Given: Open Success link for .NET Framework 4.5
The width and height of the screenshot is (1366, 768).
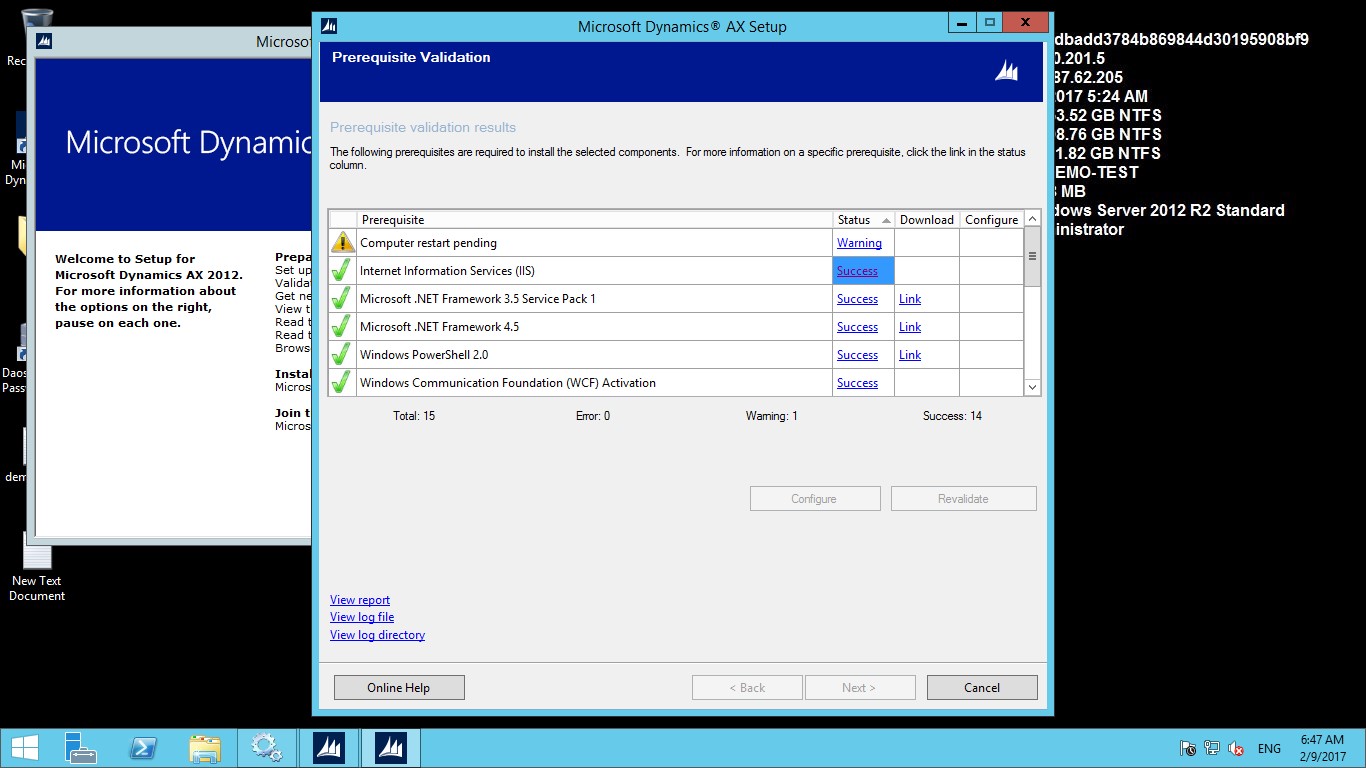Looking at the screenshot, I should coord(857,327).
